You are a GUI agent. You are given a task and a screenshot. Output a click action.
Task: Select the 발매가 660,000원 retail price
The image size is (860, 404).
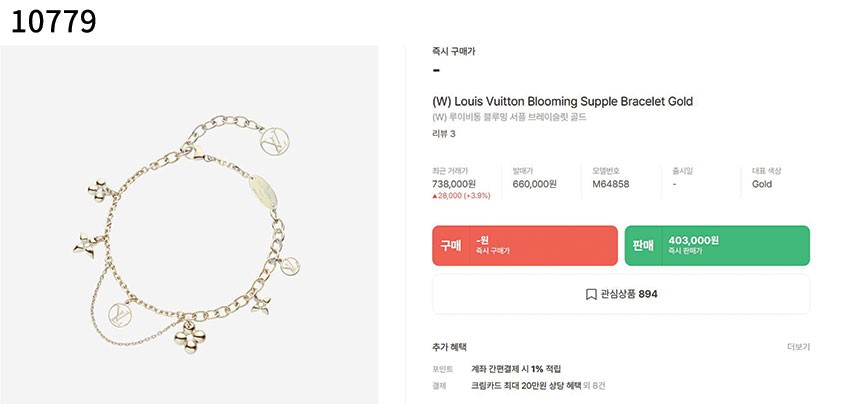534,184
